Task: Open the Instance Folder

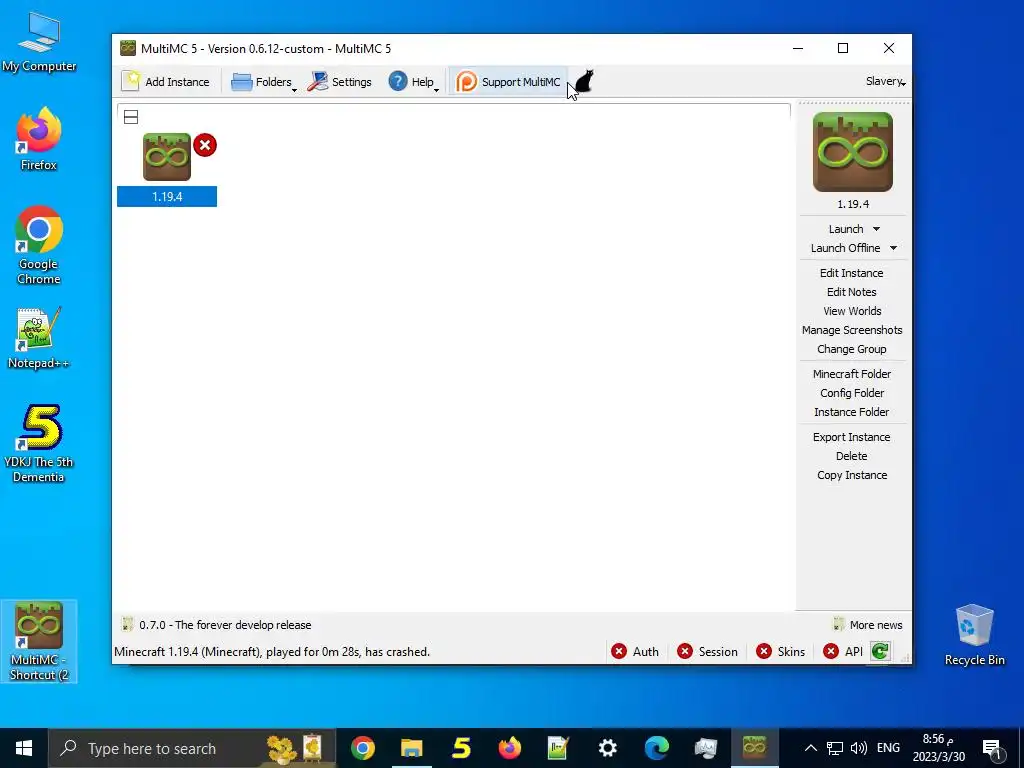Action: 852,411
